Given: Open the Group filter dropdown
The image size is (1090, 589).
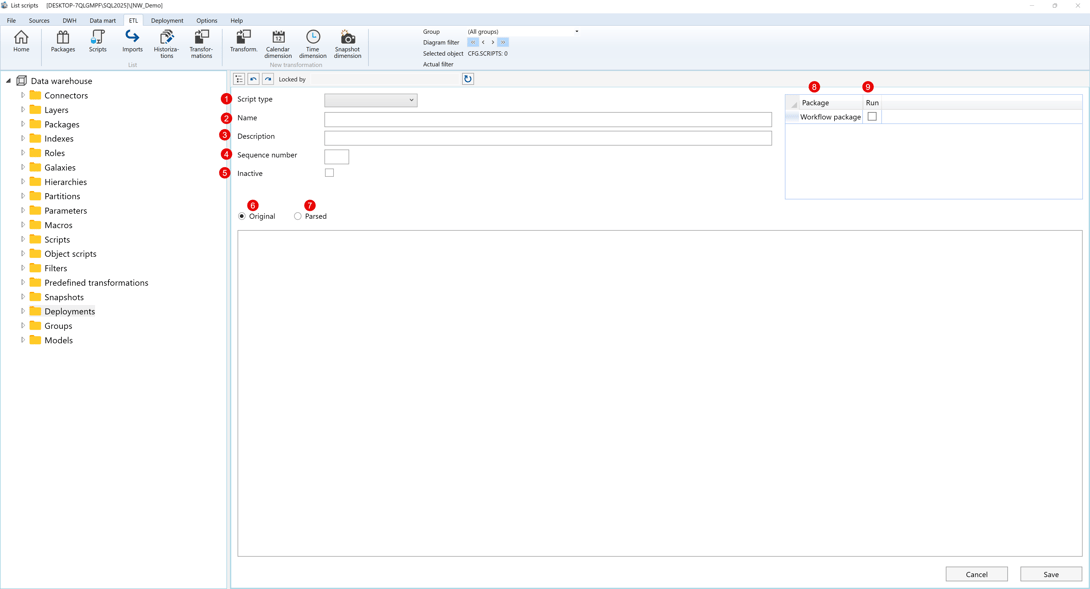Looking at the screenshot, I should [576, 32].
